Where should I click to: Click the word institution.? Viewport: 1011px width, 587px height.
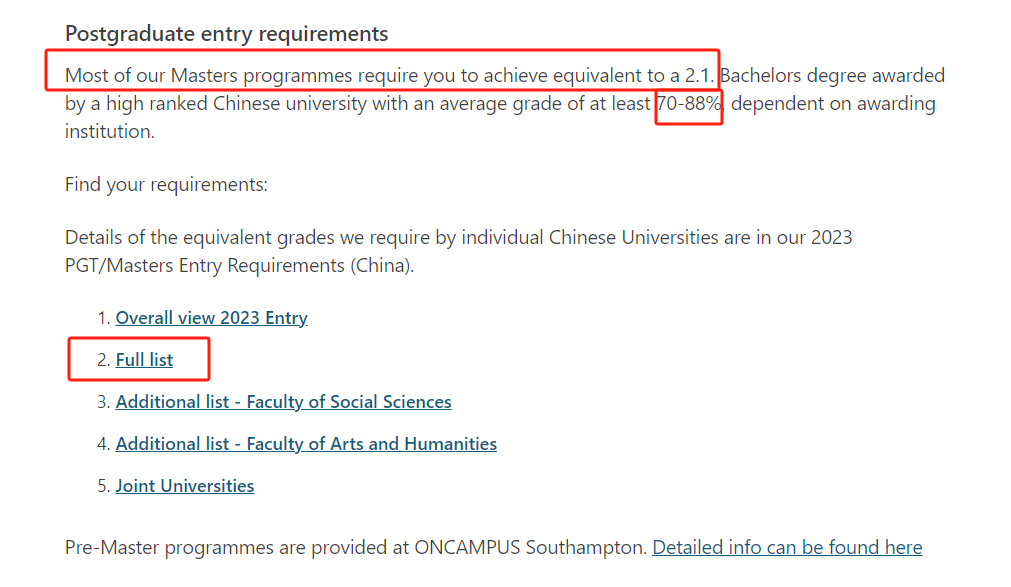tap(110, 132)
